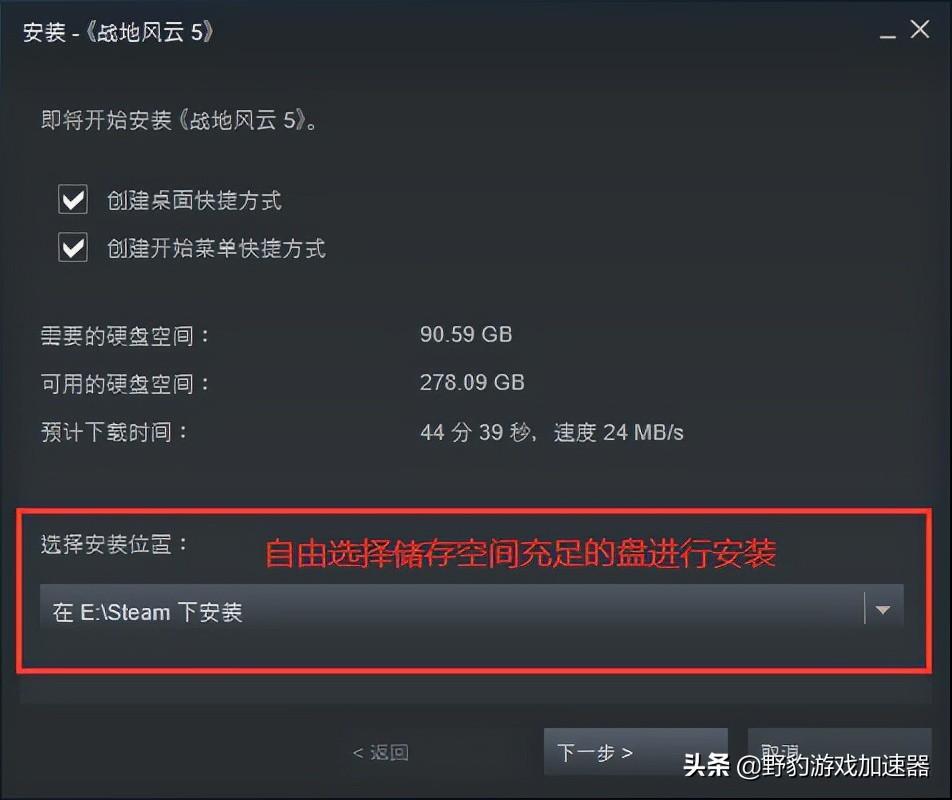Viewport: 952px width, 800px height.
Task: Click the 创建桌面快捷方式 label text
Action: coord(194,200)
